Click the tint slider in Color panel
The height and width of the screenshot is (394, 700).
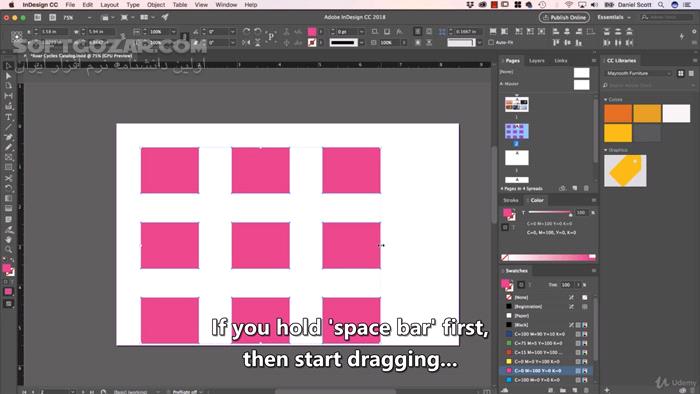(x=549, y=212)
